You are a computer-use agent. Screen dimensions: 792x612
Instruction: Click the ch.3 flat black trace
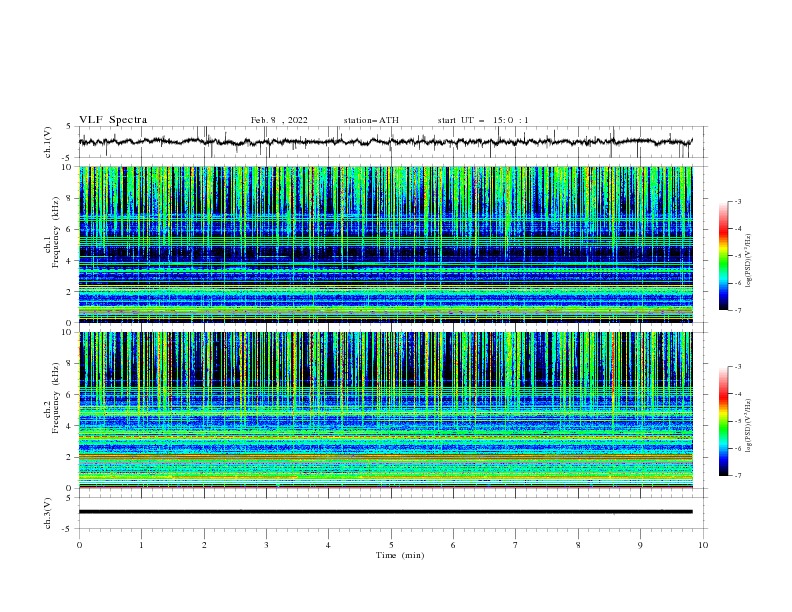385,512
